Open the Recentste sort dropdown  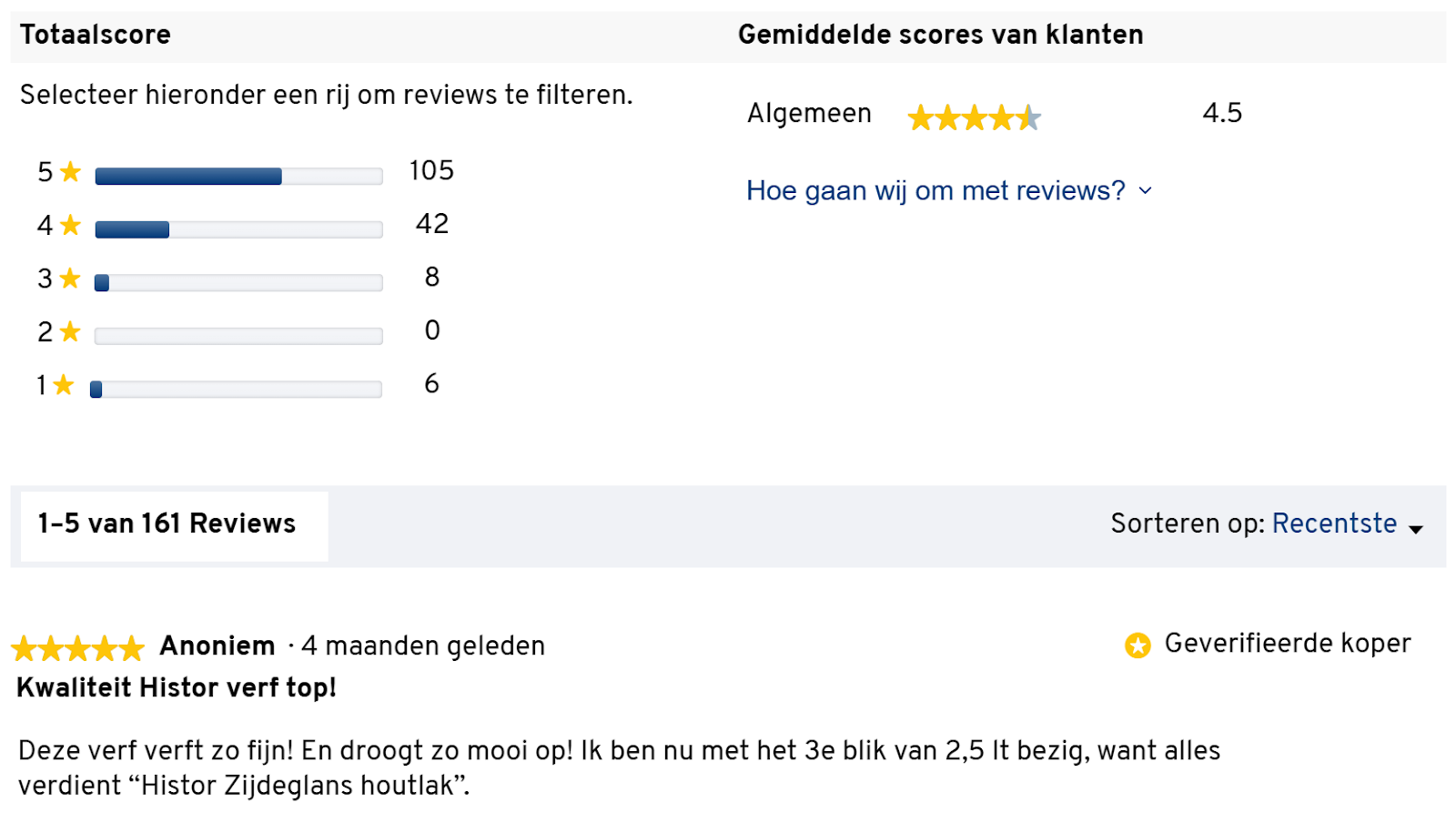click(x=1334, y=523)
